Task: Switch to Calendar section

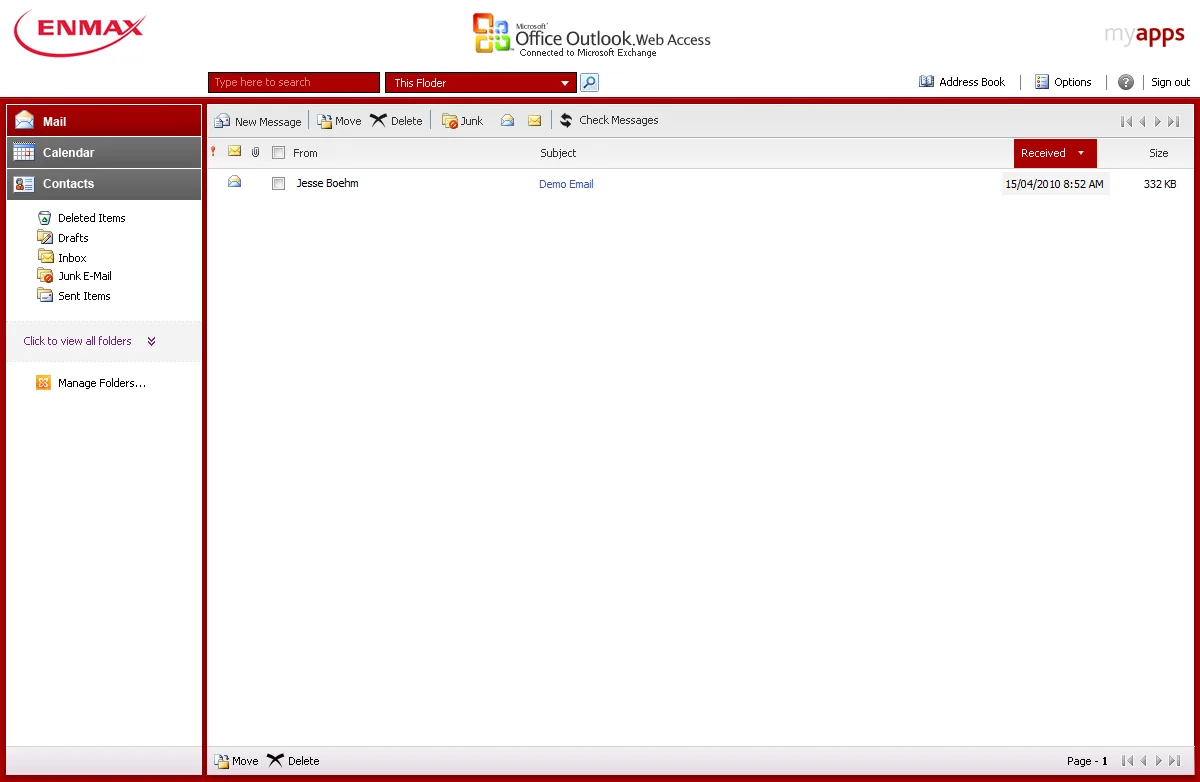Action: tap(104, 152)
